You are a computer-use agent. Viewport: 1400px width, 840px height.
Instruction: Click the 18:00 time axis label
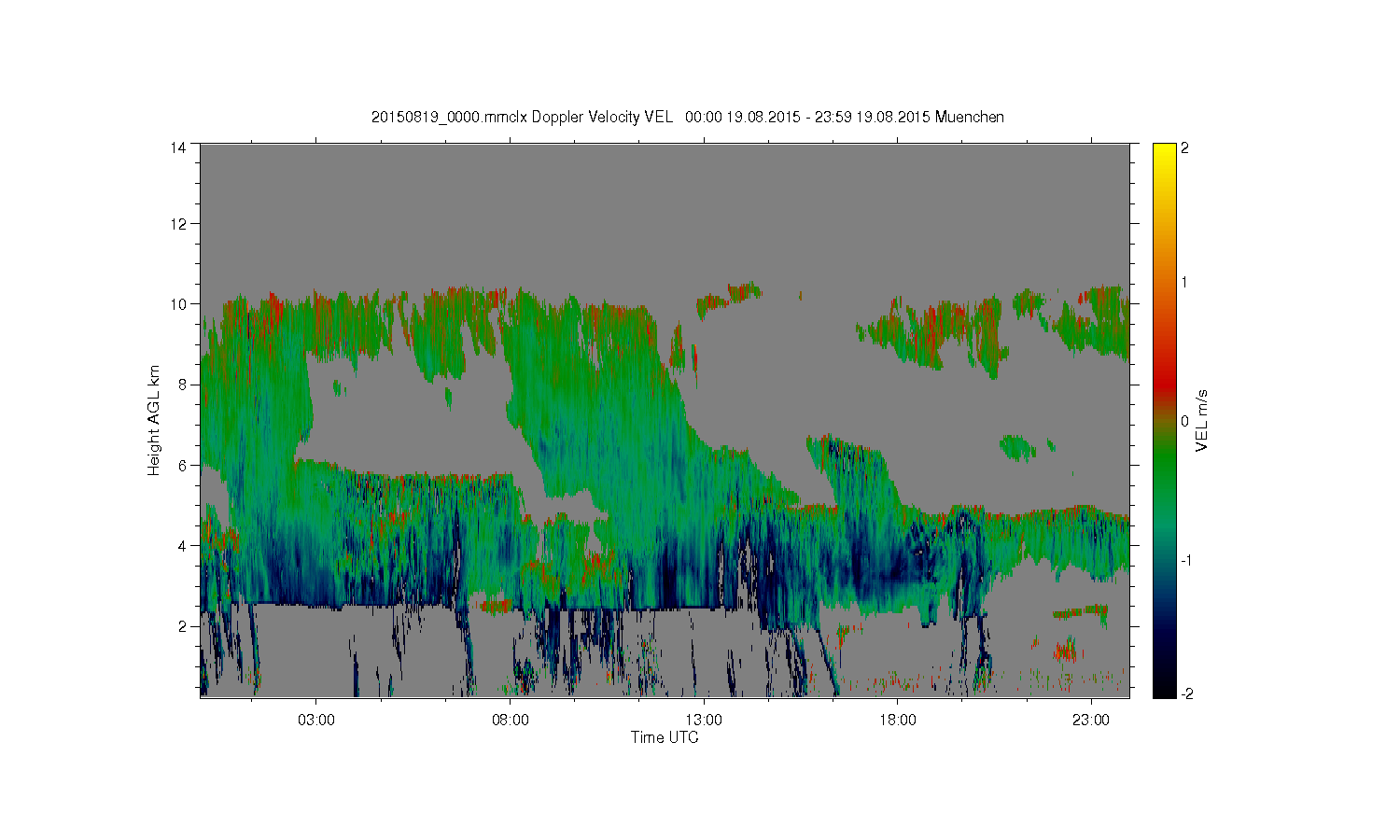click(x=897, y=721)
